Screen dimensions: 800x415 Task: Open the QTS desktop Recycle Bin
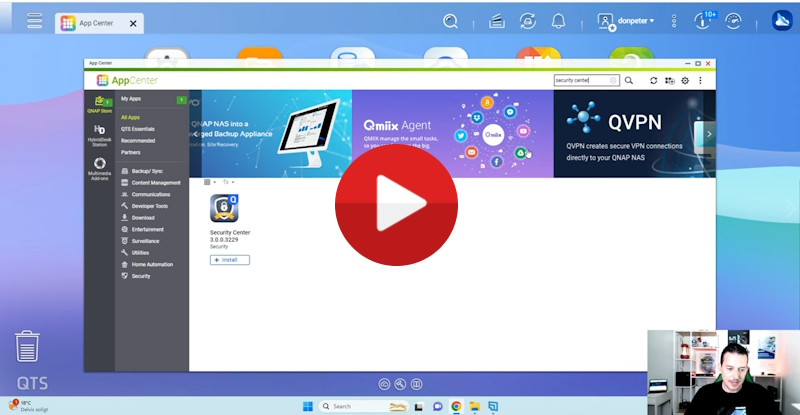tap(27, 346)
